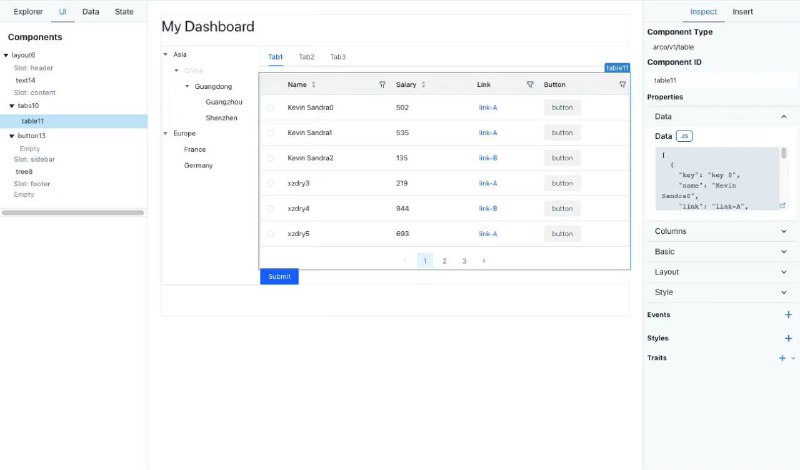Click link-B in Kevin Sandra2 row

pyautogui.click(x=488, y=158)
